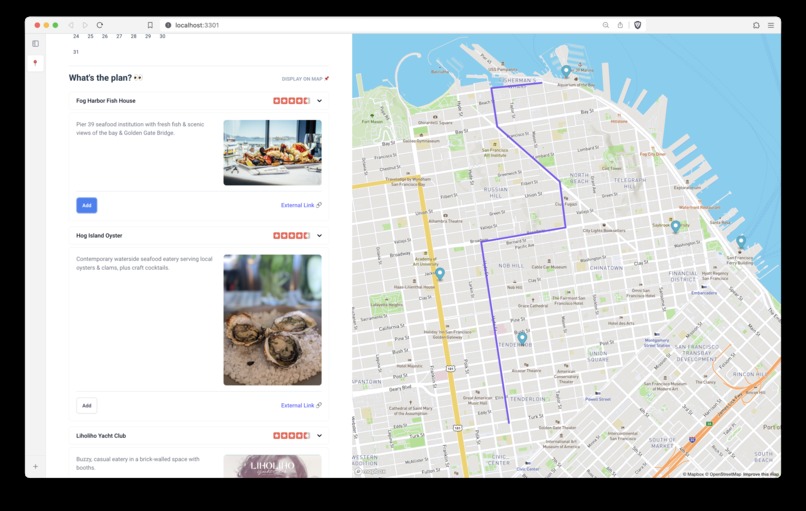Click the browser forward arrow
This screenshot has width=806, height=511.
pos(85,25)
